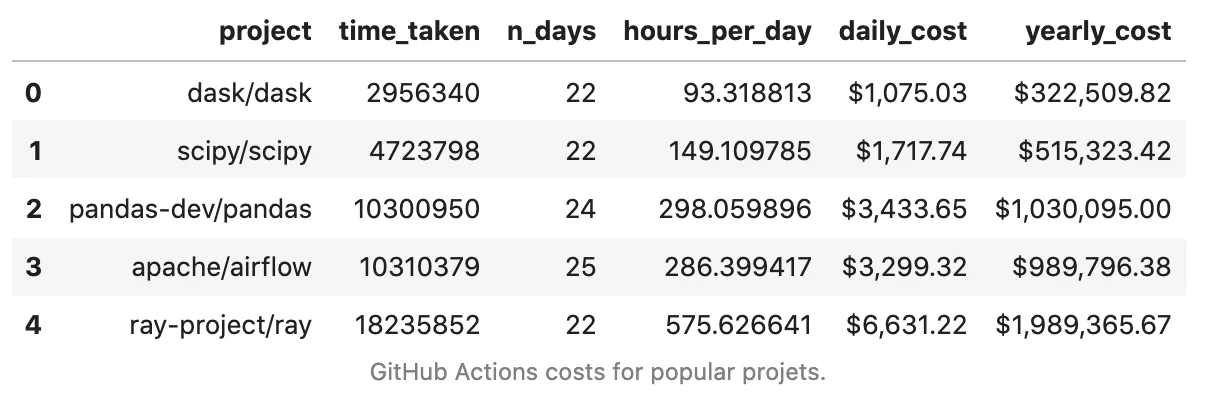Screen dimensions: 1208x400
Task: Click row index 0
Action: pos(33,93)
